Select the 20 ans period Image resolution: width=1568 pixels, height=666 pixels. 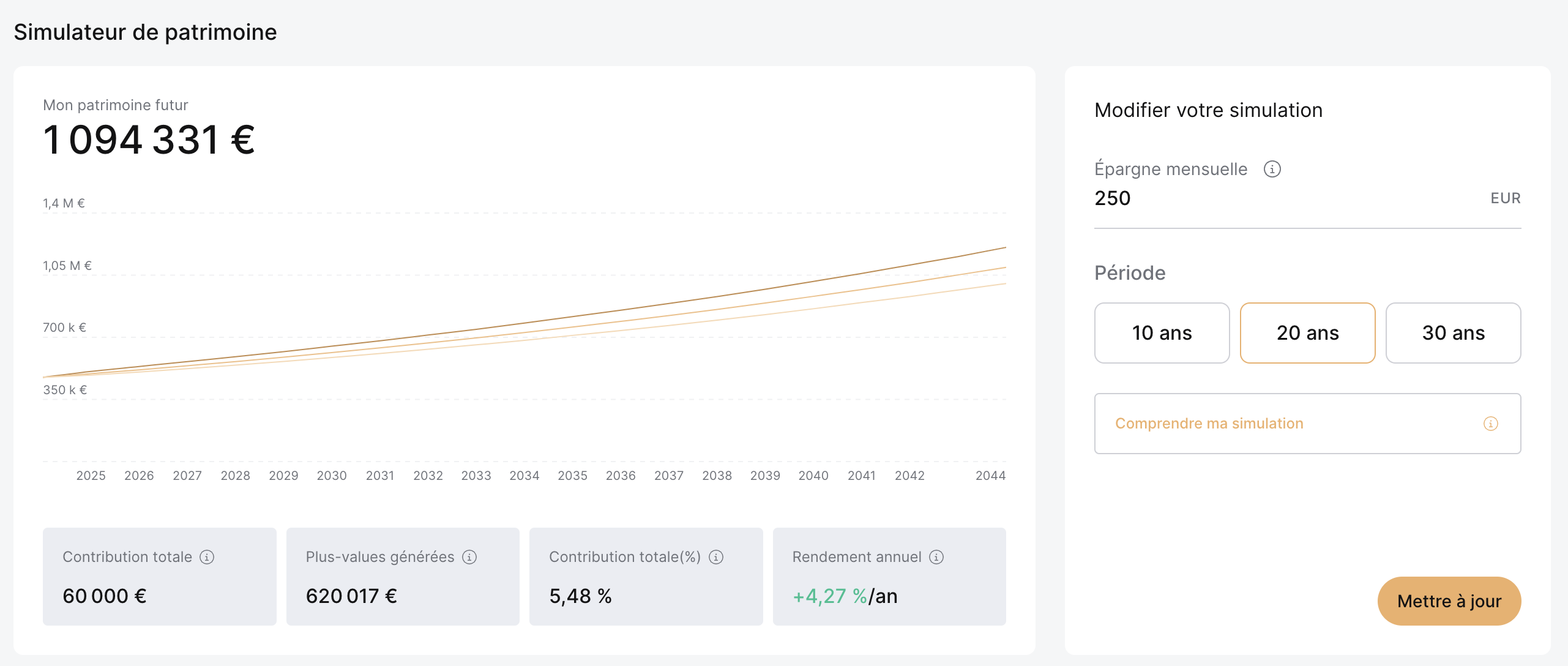point(1307,333)
